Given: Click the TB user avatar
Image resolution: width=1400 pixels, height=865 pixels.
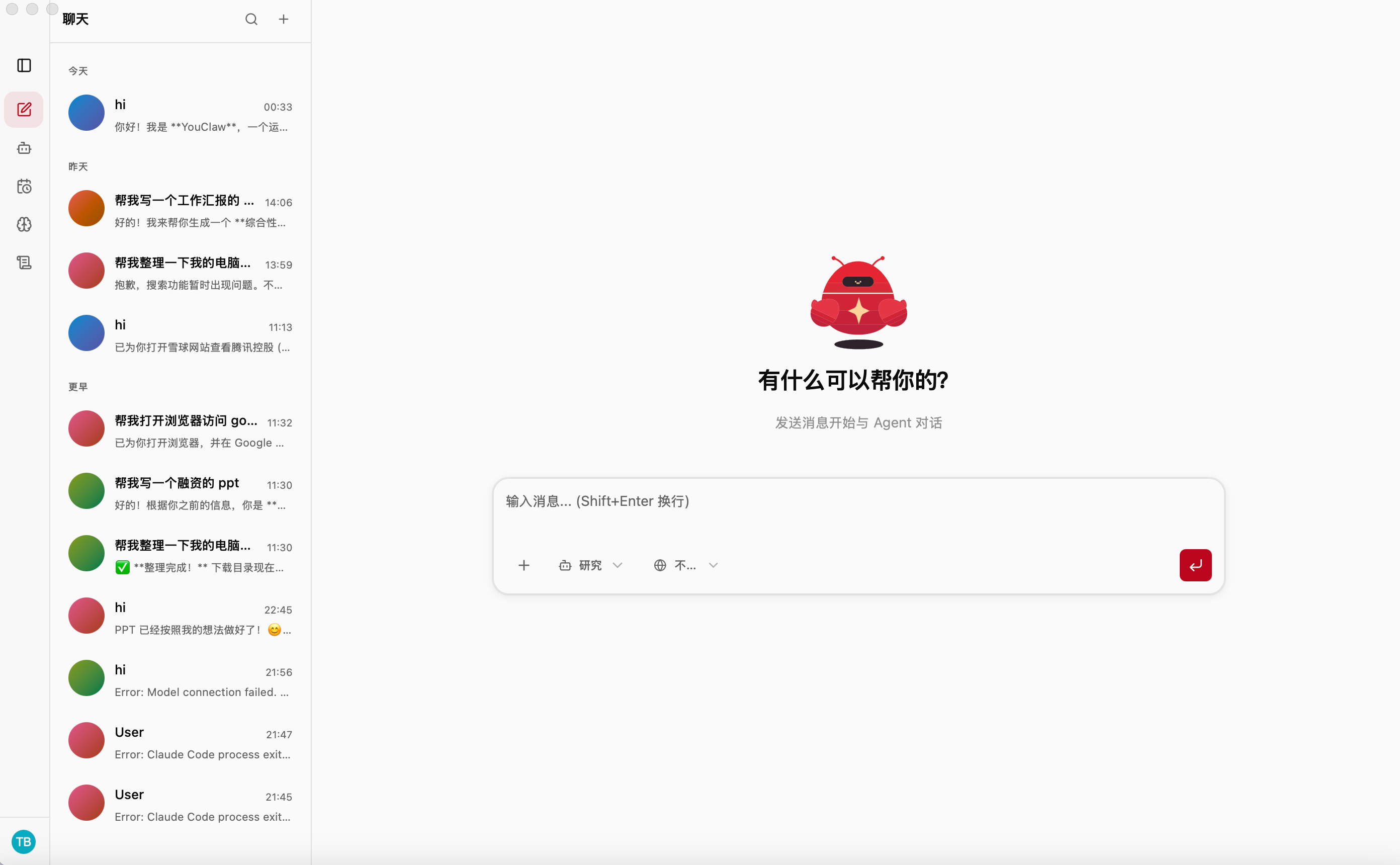Looking at the screenshot, I should [x=24, y=841].
